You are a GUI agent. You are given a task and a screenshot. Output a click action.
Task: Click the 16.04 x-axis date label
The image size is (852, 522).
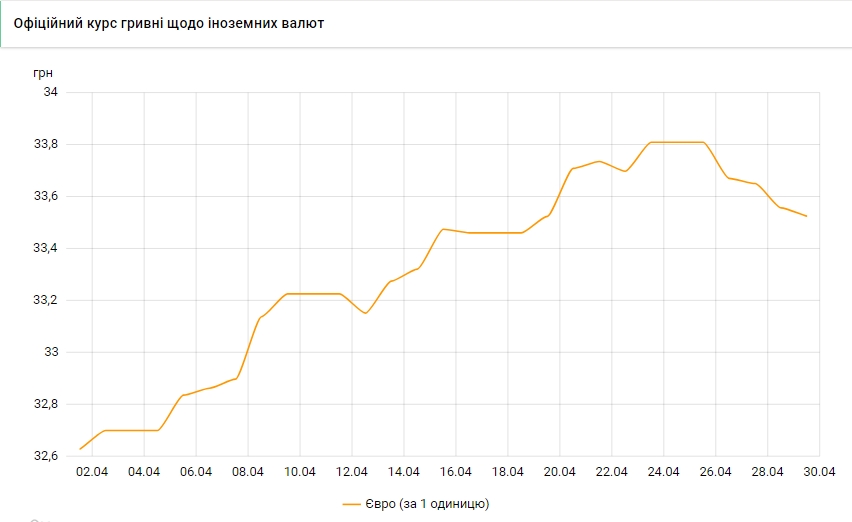coord(456,472)
